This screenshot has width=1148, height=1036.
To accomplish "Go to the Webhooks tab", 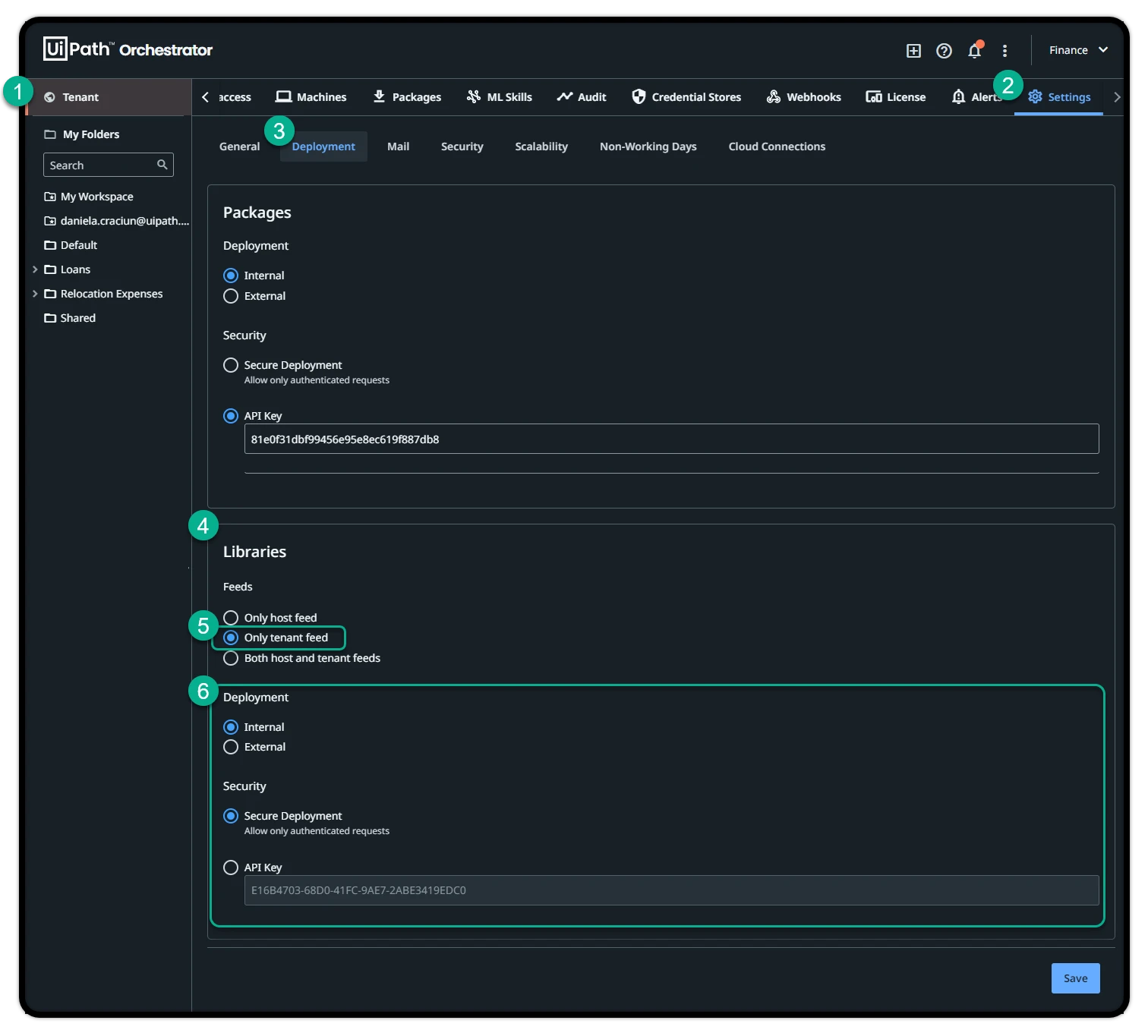I will pos(804,97).
